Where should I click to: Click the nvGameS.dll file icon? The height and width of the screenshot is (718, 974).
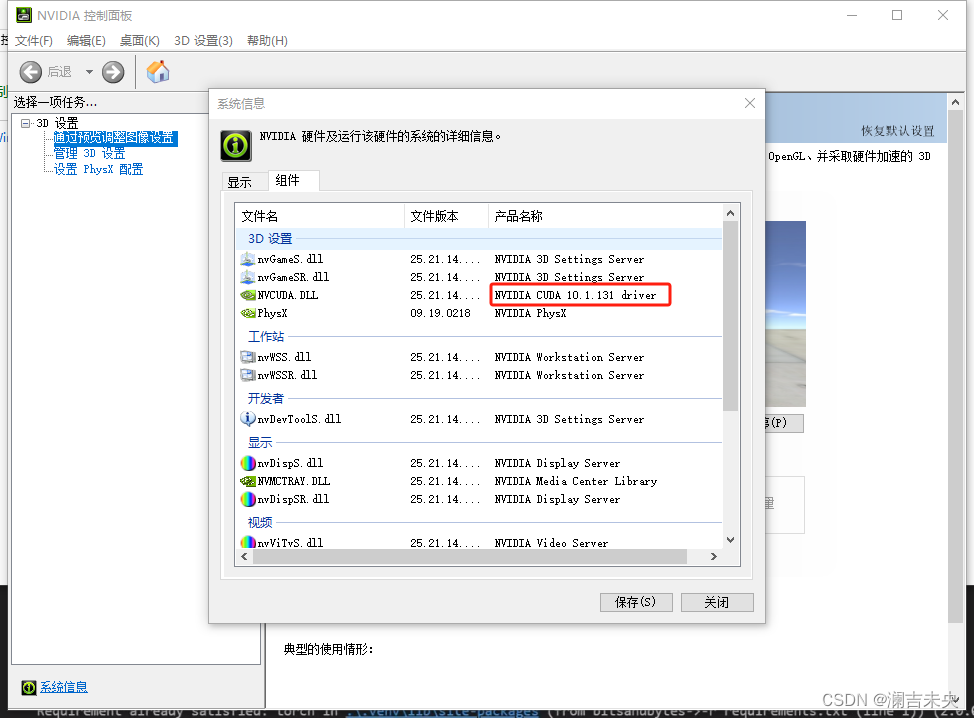[248, 259]
